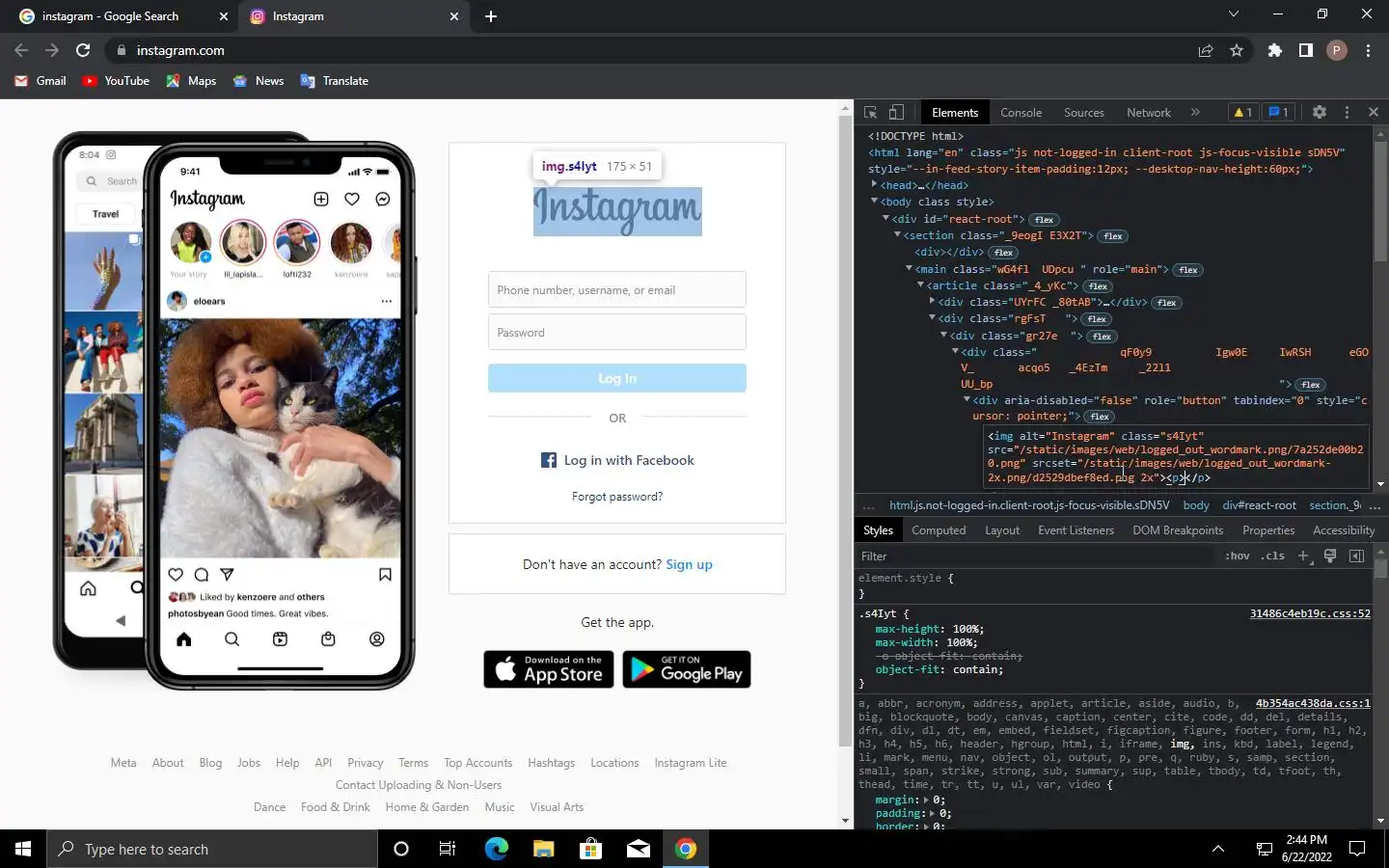Open the DOM Breakpoints tab

1178,530
